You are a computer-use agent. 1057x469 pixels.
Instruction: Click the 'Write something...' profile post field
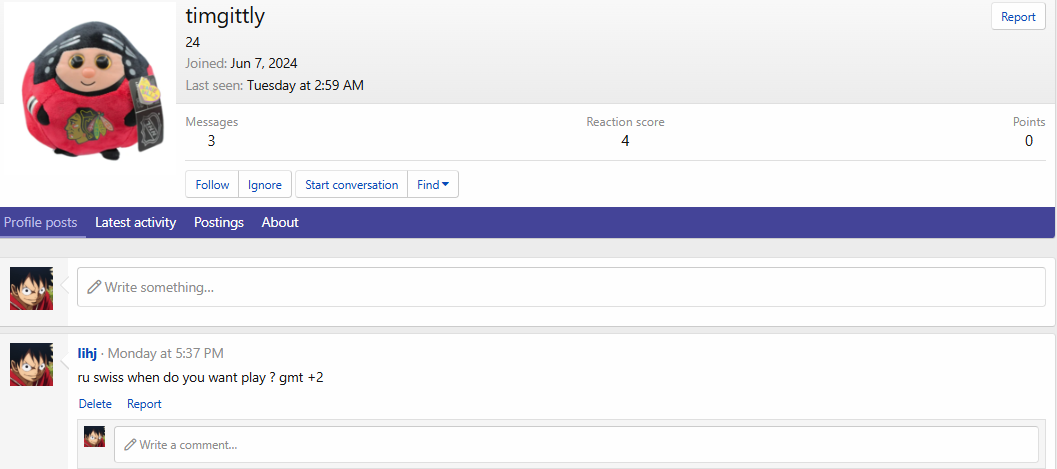pos(560,287)
